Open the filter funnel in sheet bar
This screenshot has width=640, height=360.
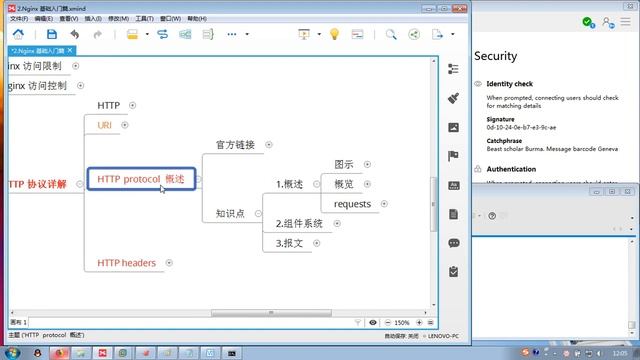click(358, 322)
